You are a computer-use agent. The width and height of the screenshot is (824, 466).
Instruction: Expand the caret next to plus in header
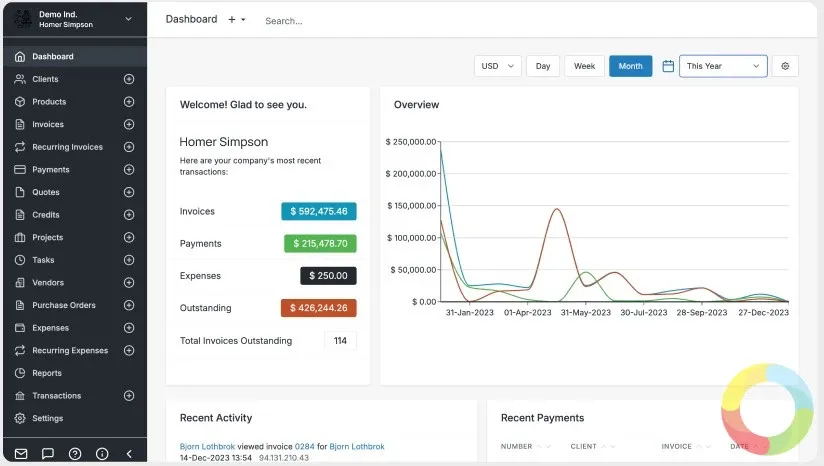(243, 20)
